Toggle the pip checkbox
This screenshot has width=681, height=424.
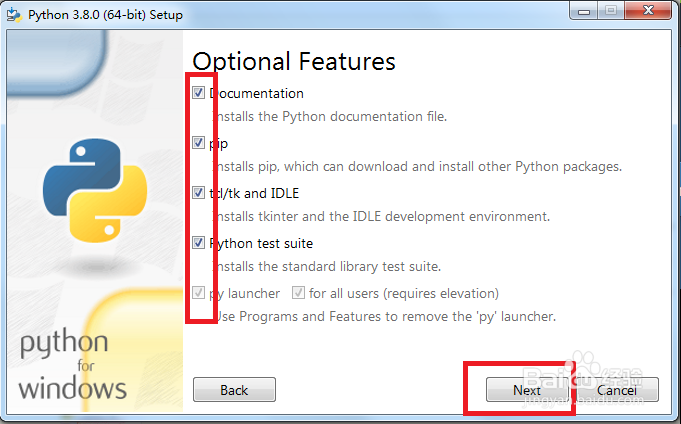199,143
